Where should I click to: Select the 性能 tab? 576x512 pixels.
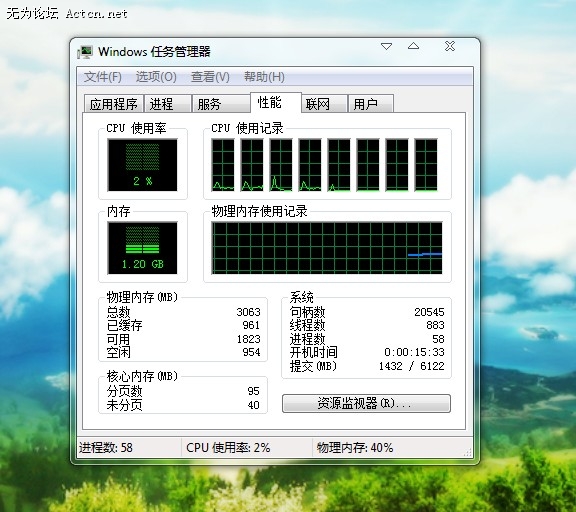[276, 102]
